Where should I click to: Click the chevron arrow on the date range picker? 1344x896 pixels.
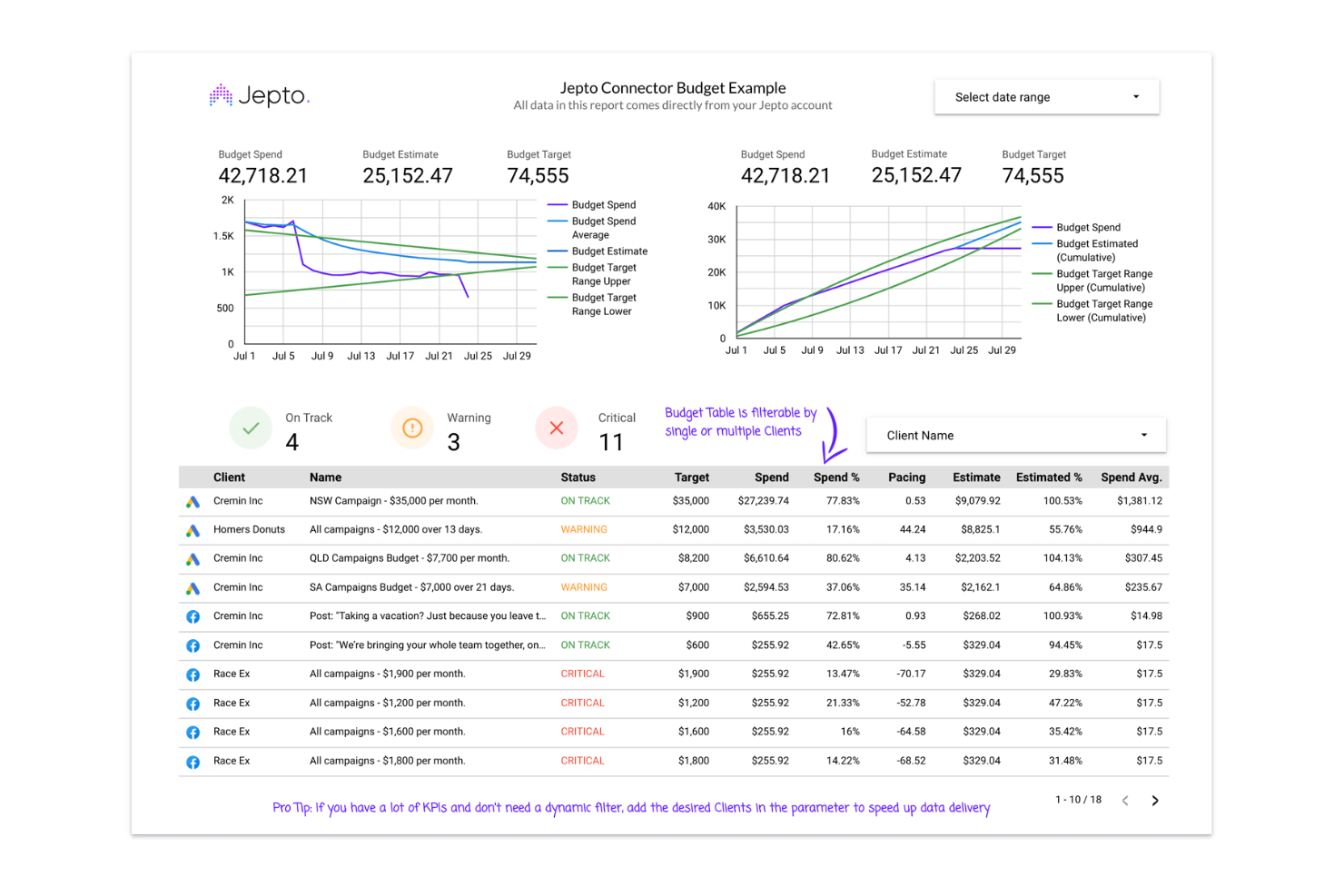coord(1134,95)
